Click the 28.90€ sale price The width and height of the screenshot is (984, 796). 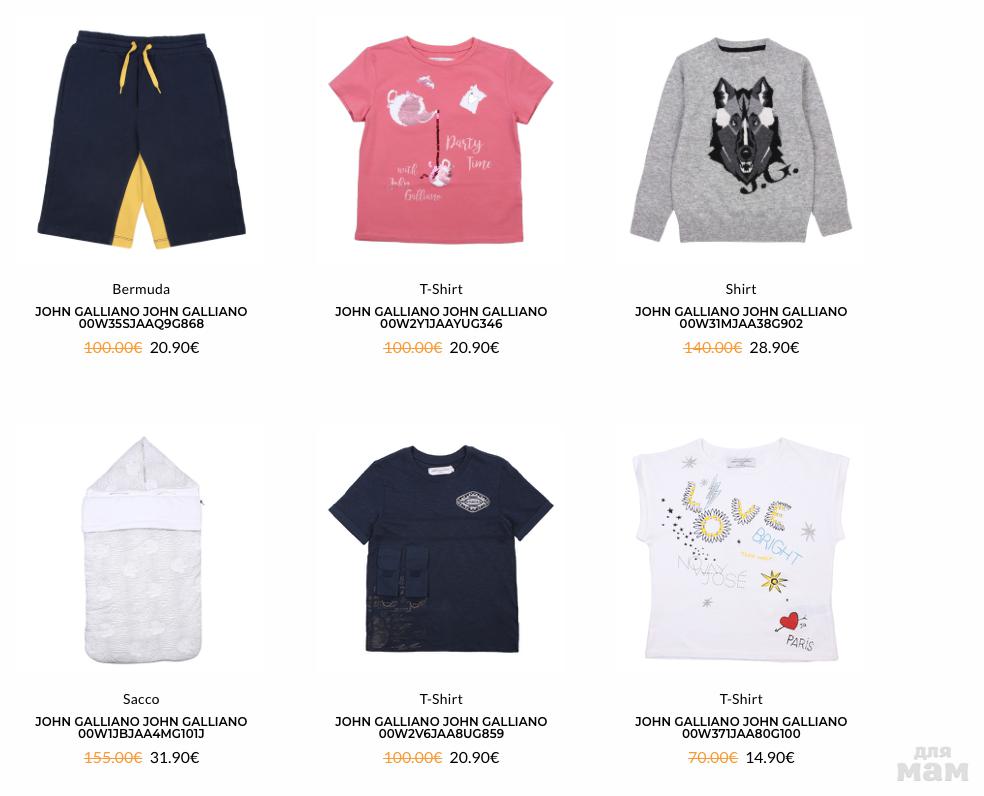point(774,348)
